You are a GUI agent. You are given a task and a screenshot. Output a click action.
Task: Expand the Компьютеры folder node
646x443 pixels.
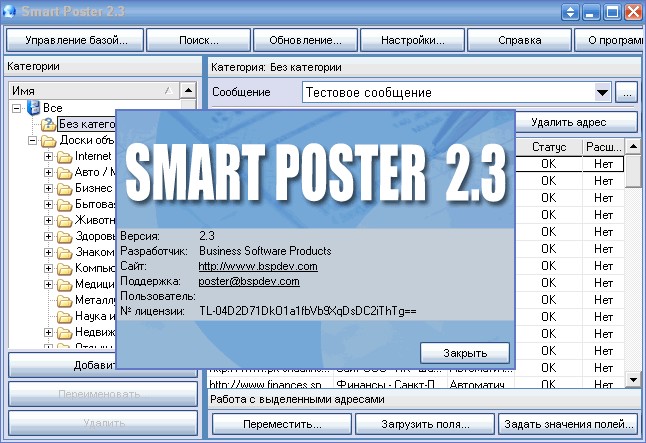click(48, 268)
